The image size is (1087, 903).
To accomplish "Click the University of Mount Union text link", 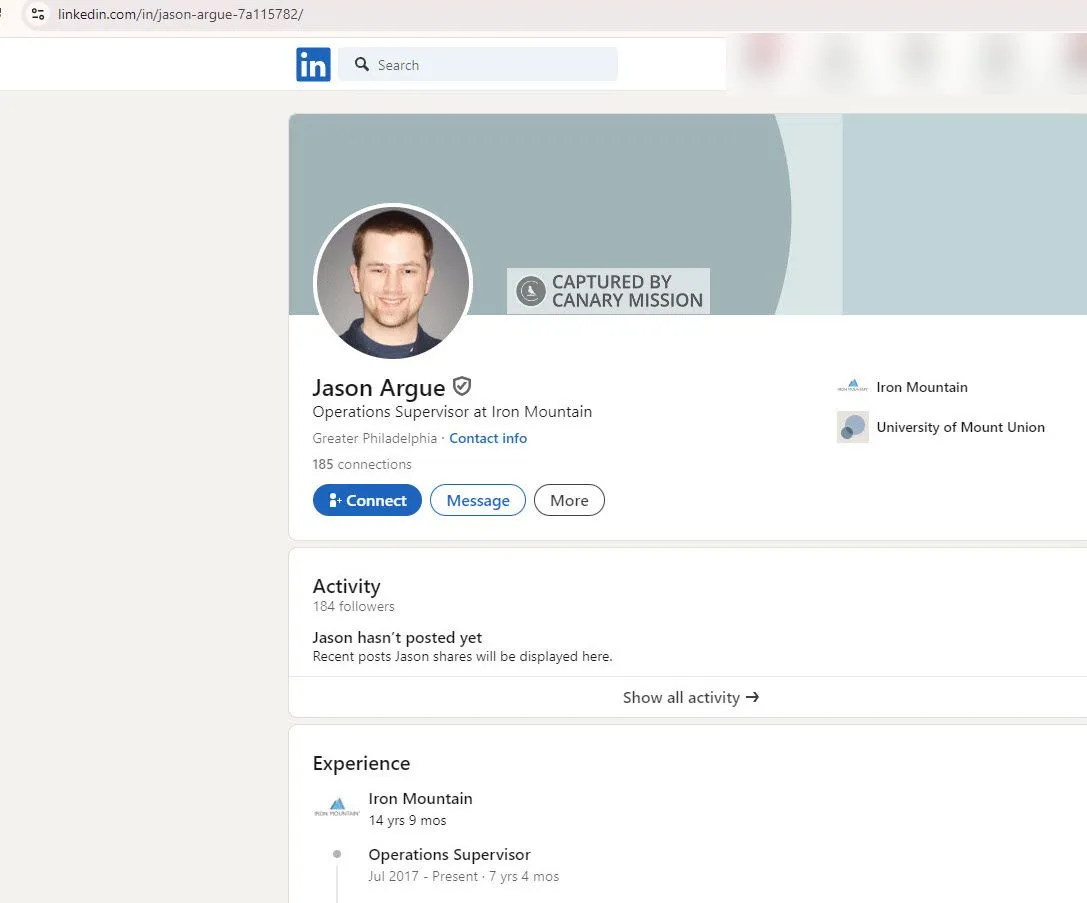I will (960, 427).
